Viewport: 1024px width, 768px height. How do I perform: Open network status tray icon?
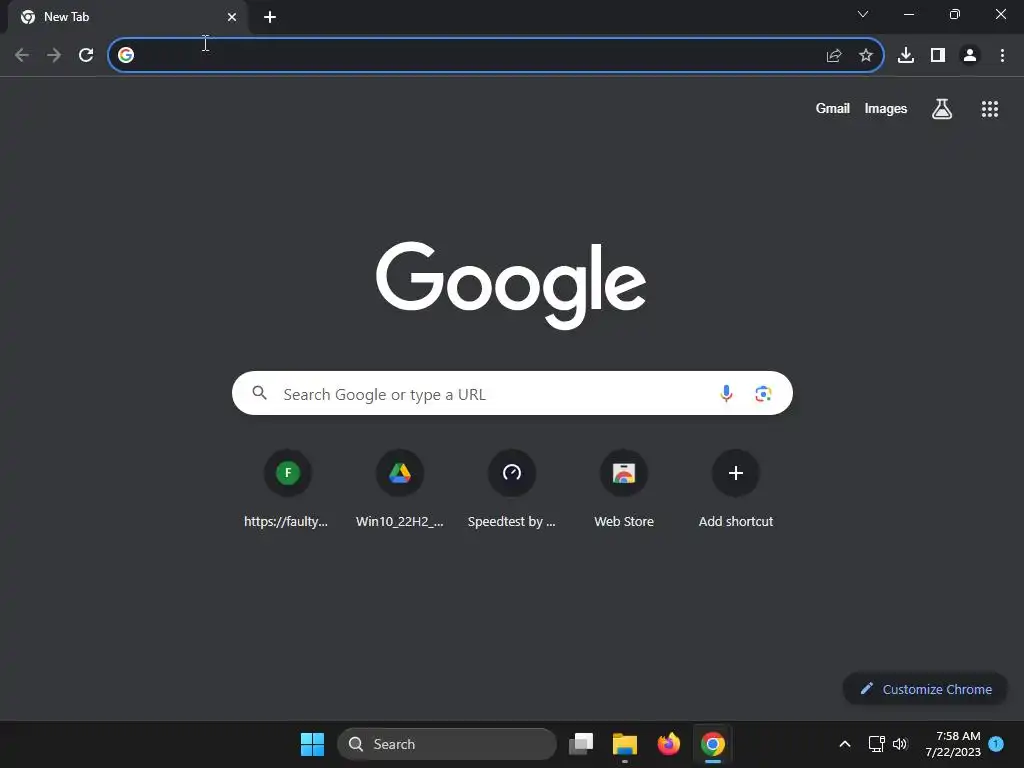876,744
